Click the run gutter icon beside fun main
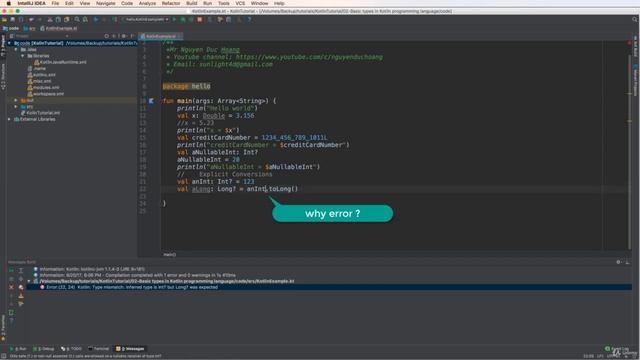This screenshot has height=360, width=640. tap(151, 101)
